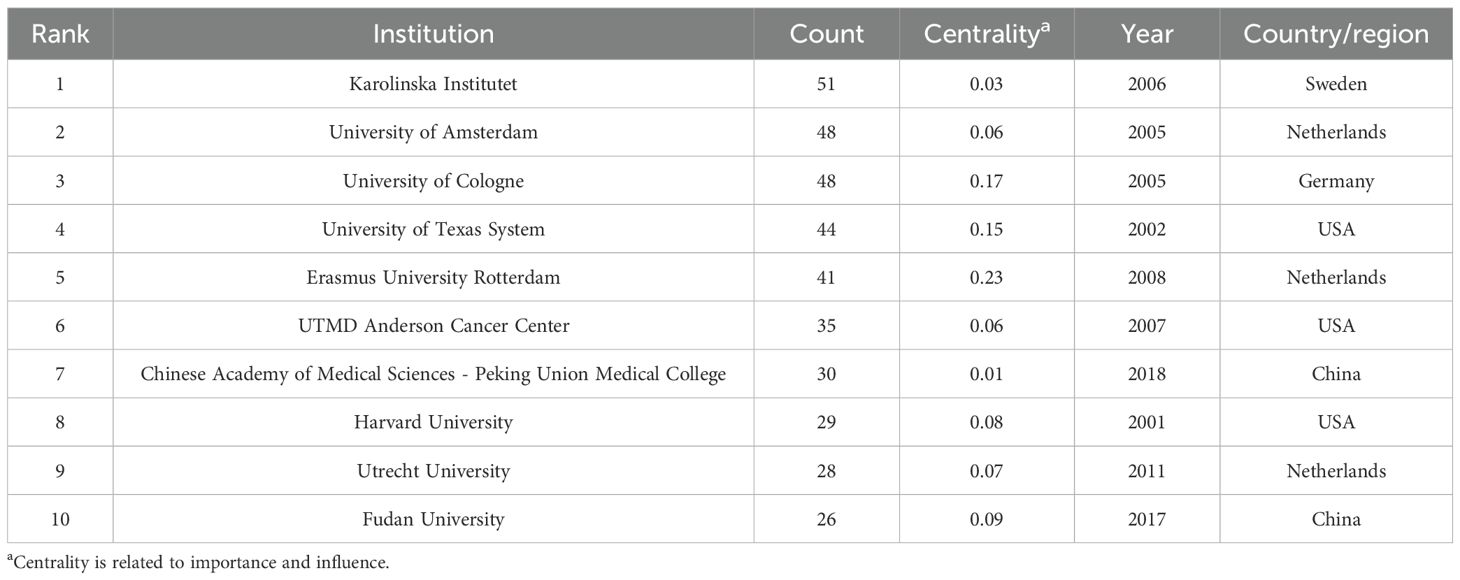Click the University of Cologne cell
The image size is (1460, 580).
point(433,181)
